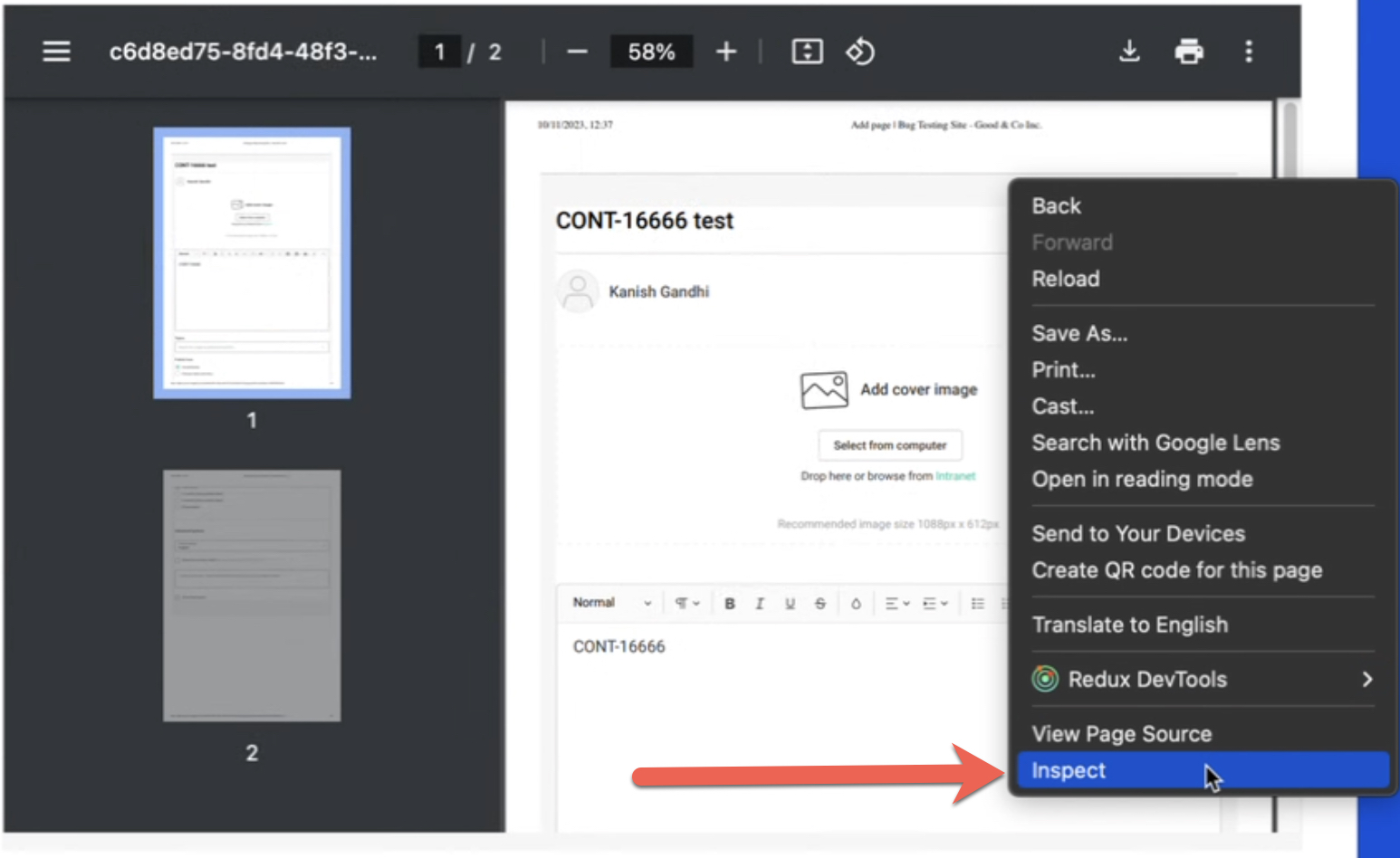Click the Select from computer button
Image resolution: width=1400 pixels, height=858 pixels.
[889, 445]
